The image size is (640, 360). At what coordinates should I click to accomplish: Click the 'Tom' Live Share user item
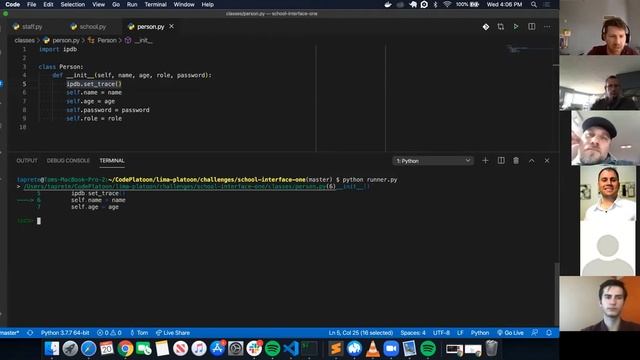tap(139, 333)
